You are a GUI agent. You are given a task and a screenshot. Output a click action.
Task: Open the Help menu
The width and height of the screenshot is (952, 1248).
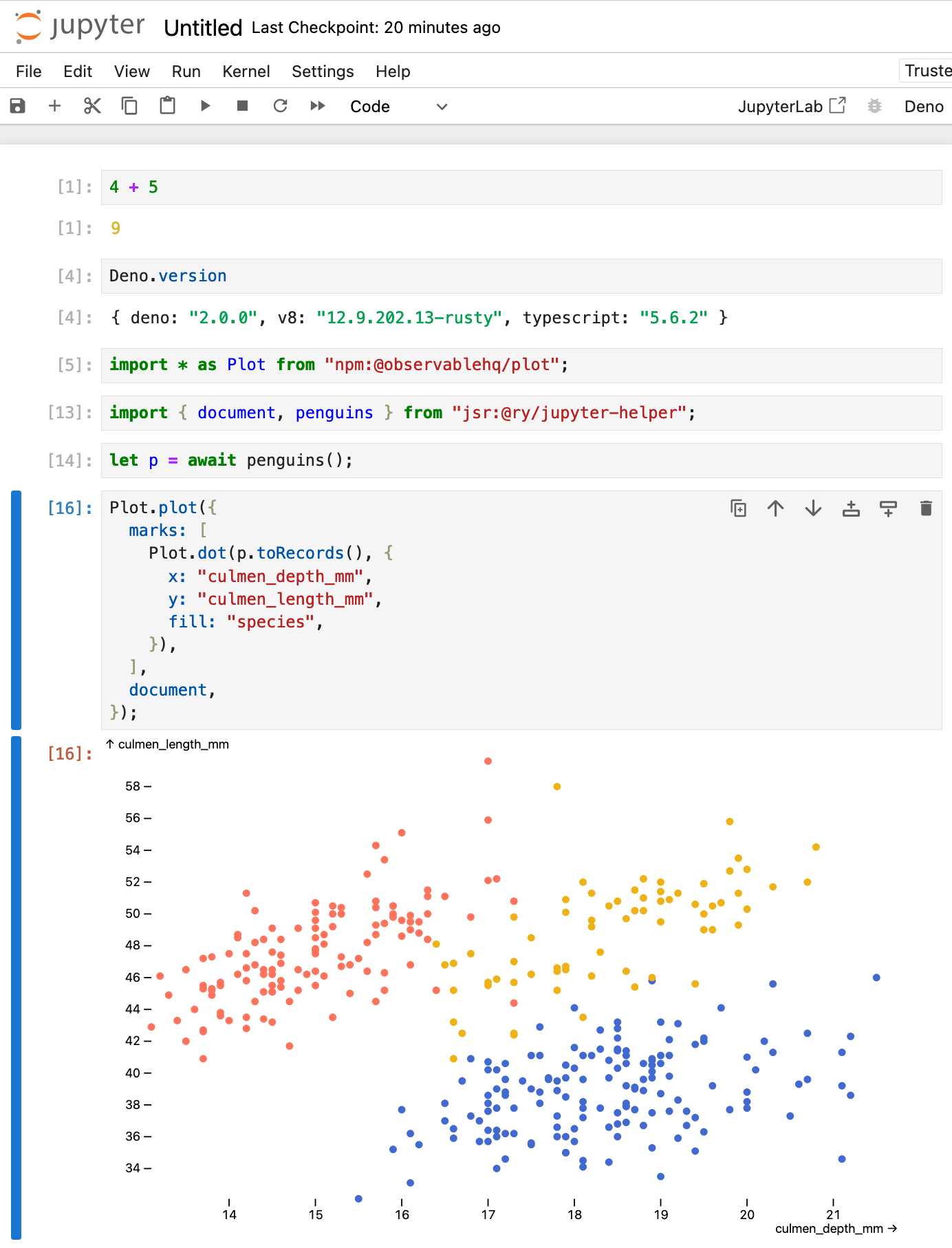pyautogui.click(x=393, y=72)
